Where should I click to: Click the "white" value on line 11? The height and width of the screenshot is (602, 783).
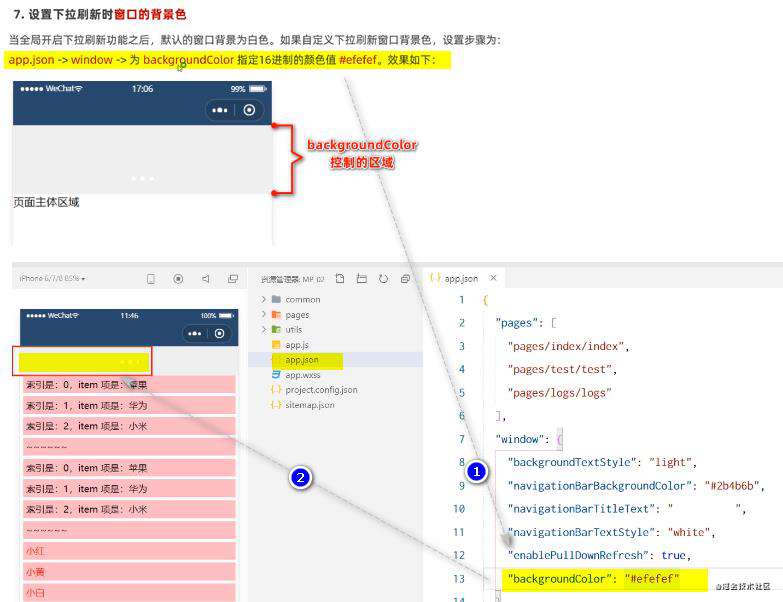(x=689, y=532)
